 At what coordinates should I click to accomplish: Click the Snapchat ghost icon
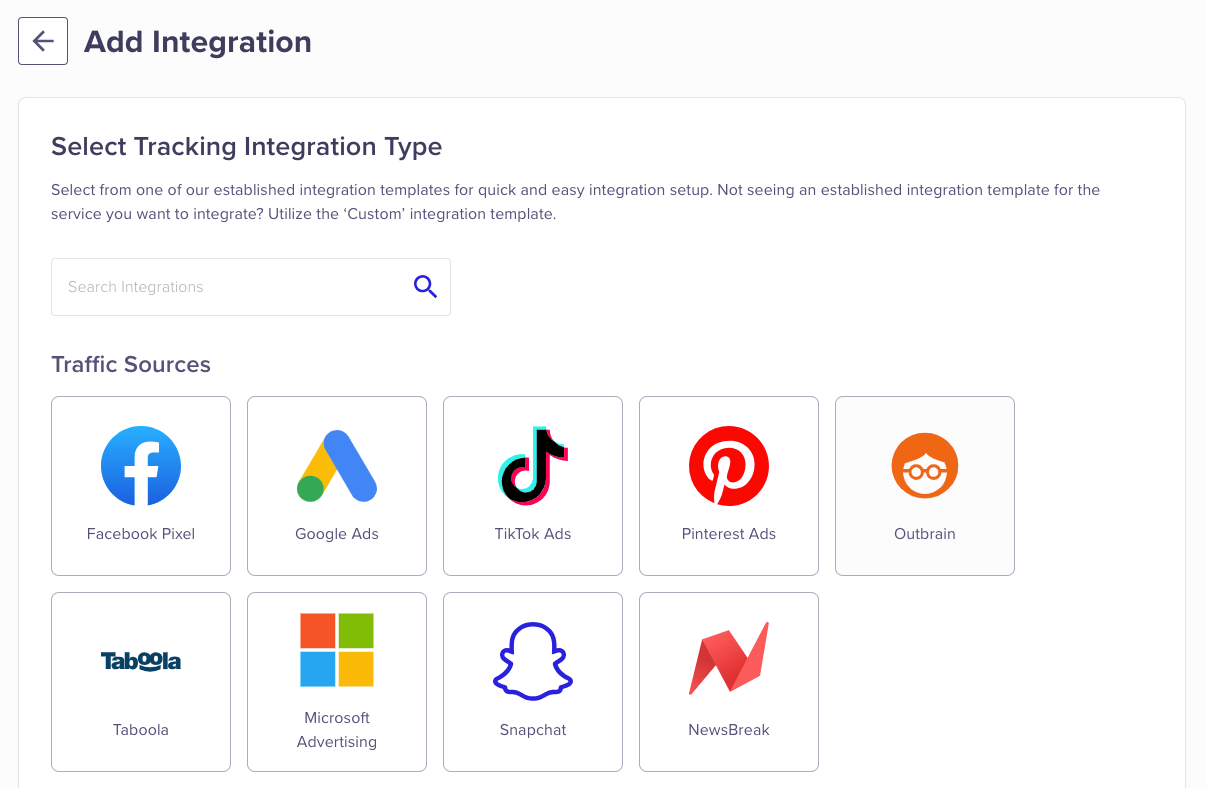click(x=533, y=660)
